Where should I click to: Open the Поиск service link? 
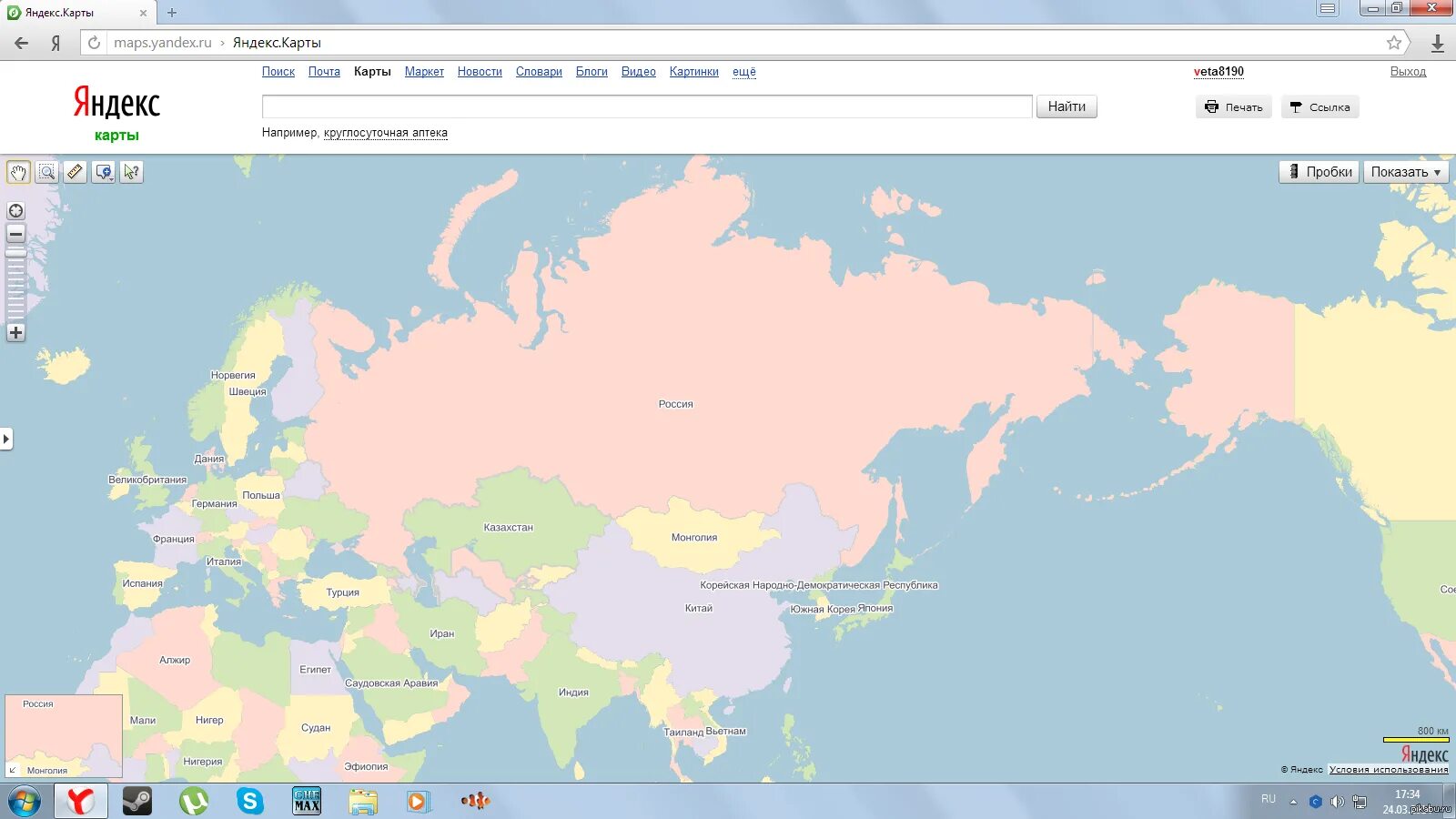click(278, 72)
